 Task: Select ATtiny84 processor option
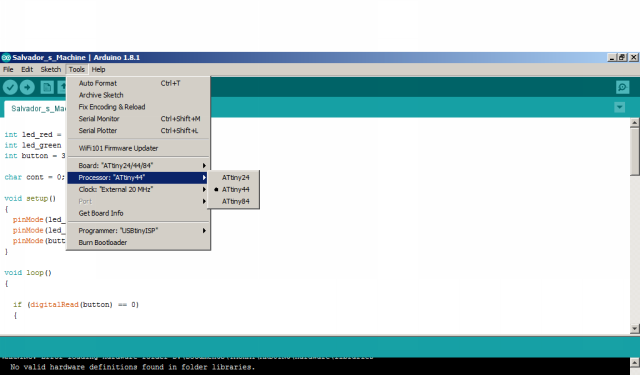233,201
